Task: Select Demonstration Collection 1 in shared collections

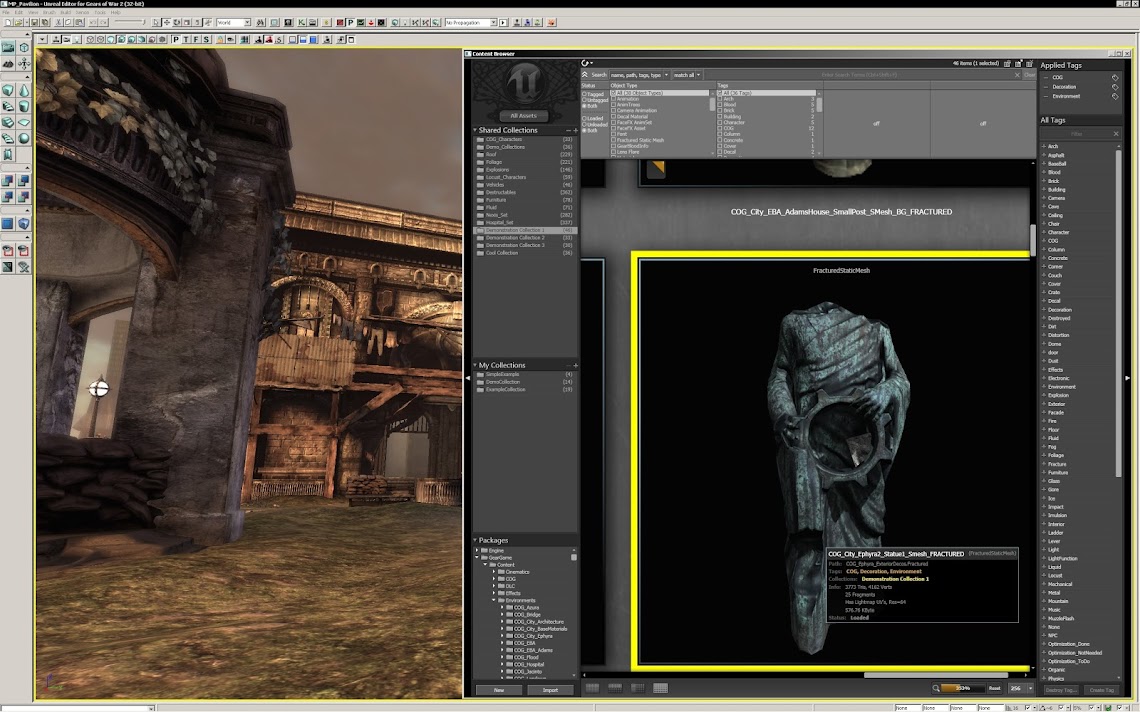Action: coord(523,230)
